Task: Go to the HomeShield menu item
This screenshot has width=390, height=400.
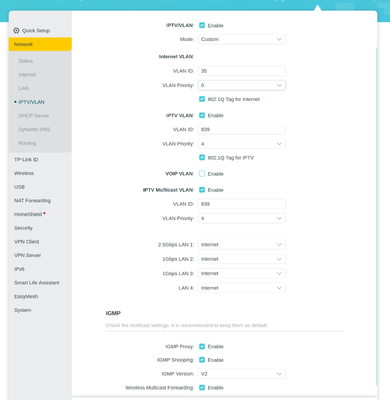Action: pyautogui.click(x=28, y=214)
